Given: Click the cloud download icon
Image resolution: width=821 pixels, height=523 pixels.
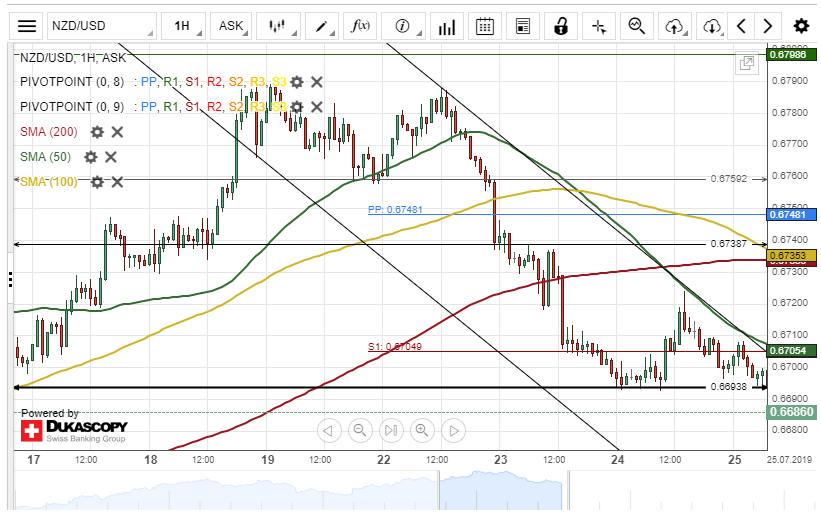Looking at the screenshot, I should [712, 26].
